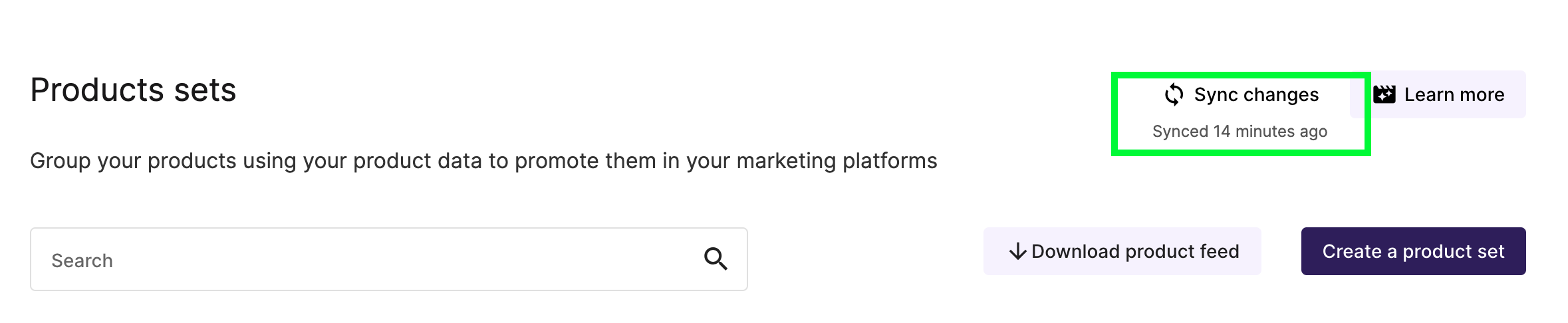
Task: Click the 'Sync changes' label text
Action: pos(1256,95)
